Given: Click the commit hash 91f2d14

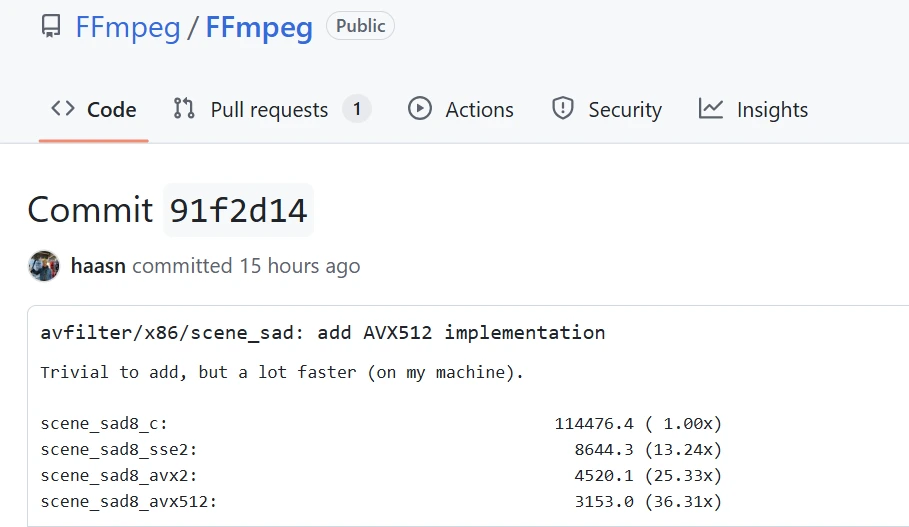Looking at the screenshot, I should pos(238,210).
